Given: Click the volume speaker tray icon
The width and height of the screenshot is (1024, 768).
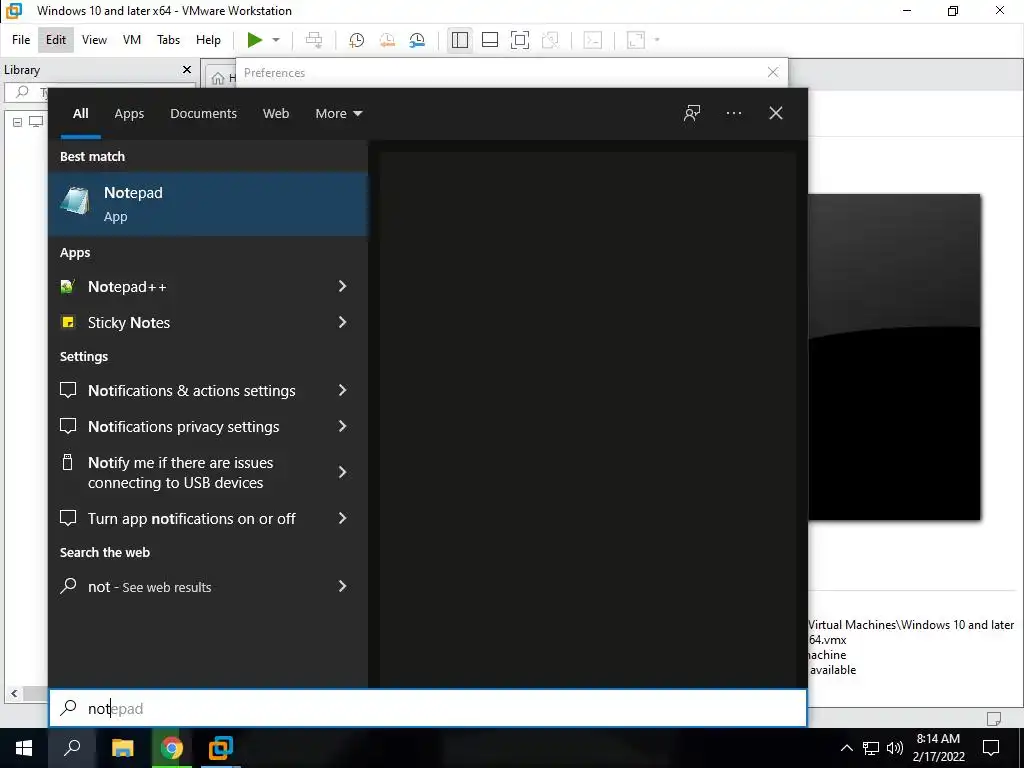Looking at the screenshot, I should [895, 748].
